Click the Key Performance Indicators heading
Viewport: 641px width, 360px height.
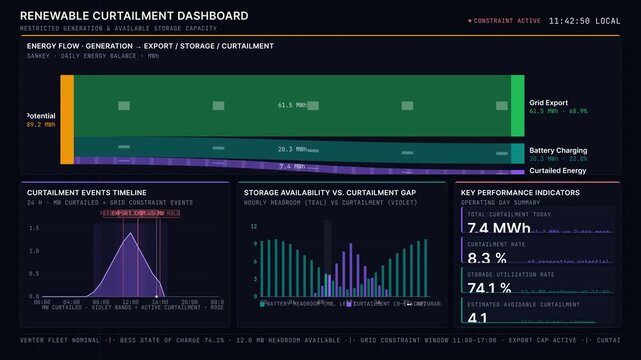(x=520, y=192)
